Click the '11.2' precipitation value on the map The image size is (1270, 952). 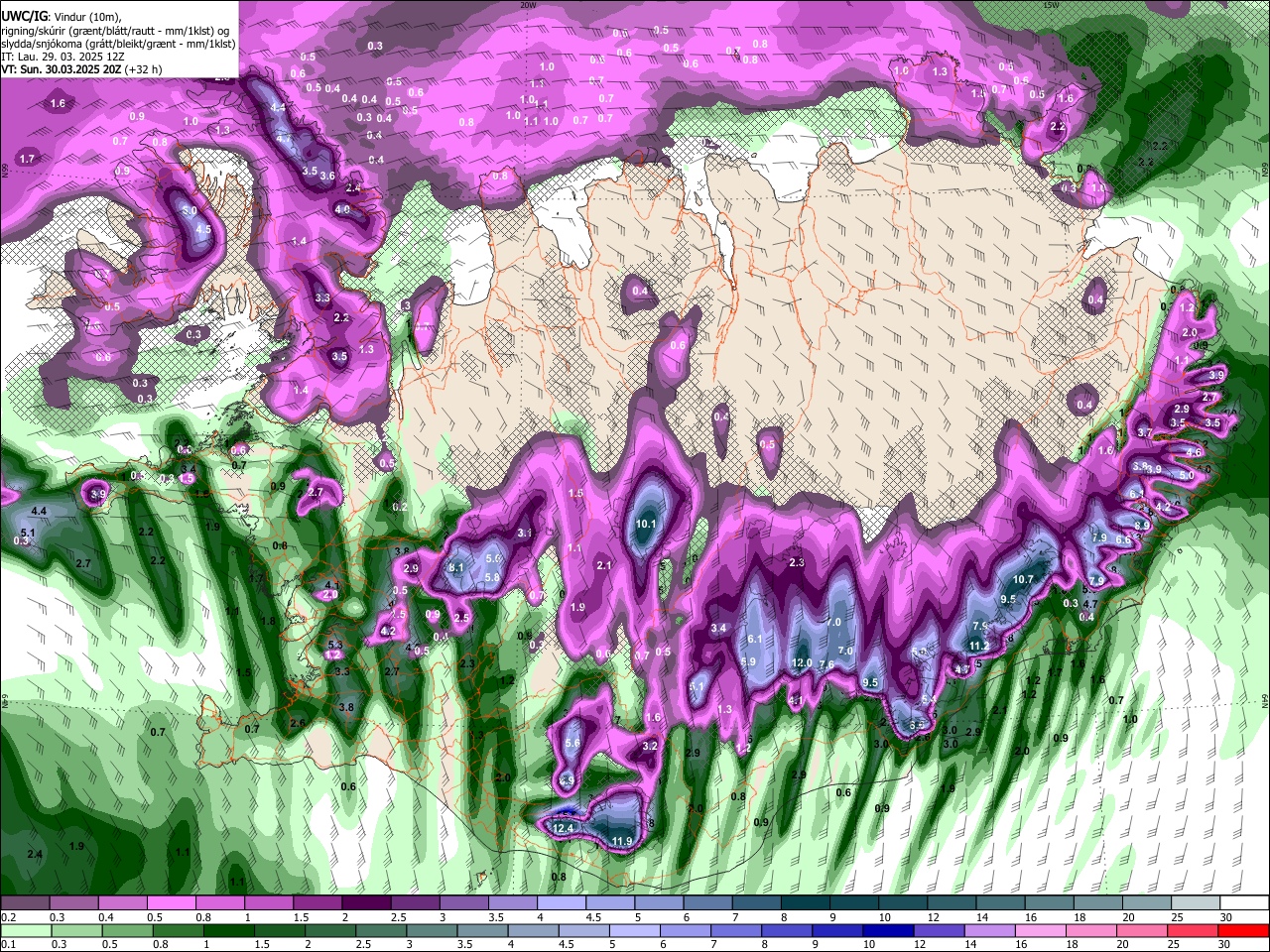point(978,646)
